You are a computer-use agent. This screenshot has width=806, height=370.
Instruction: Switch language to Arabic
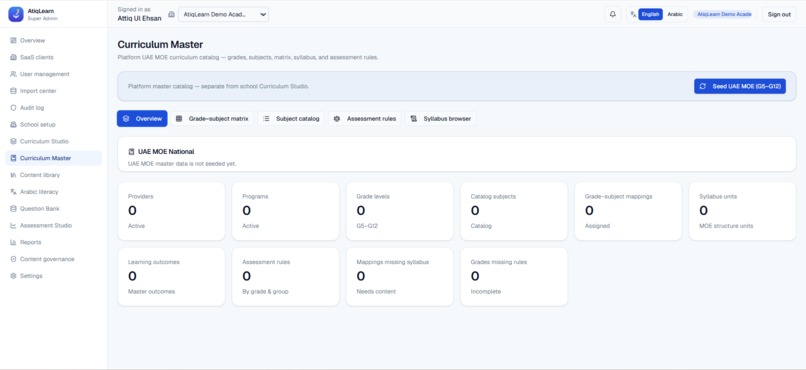click(675, 14)
